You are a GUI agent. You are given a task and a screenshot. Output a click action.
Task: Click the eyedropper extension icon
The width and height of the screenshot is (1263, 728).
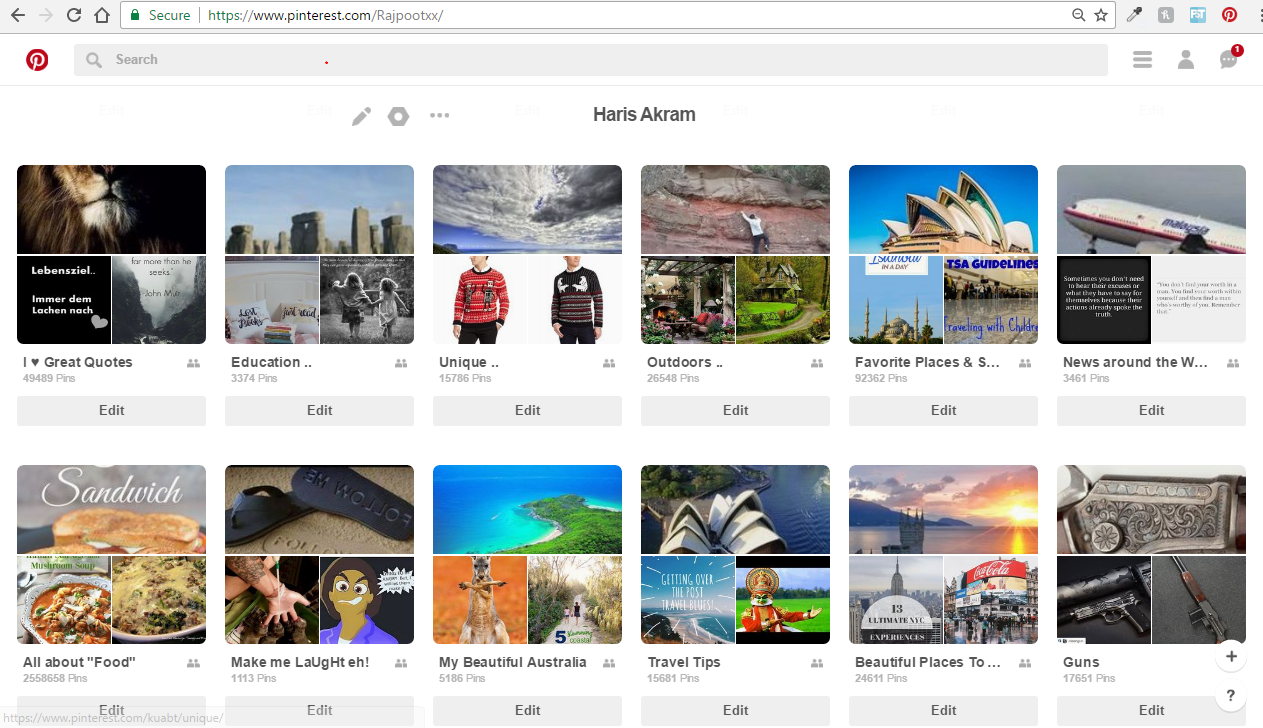(1134, 14)
